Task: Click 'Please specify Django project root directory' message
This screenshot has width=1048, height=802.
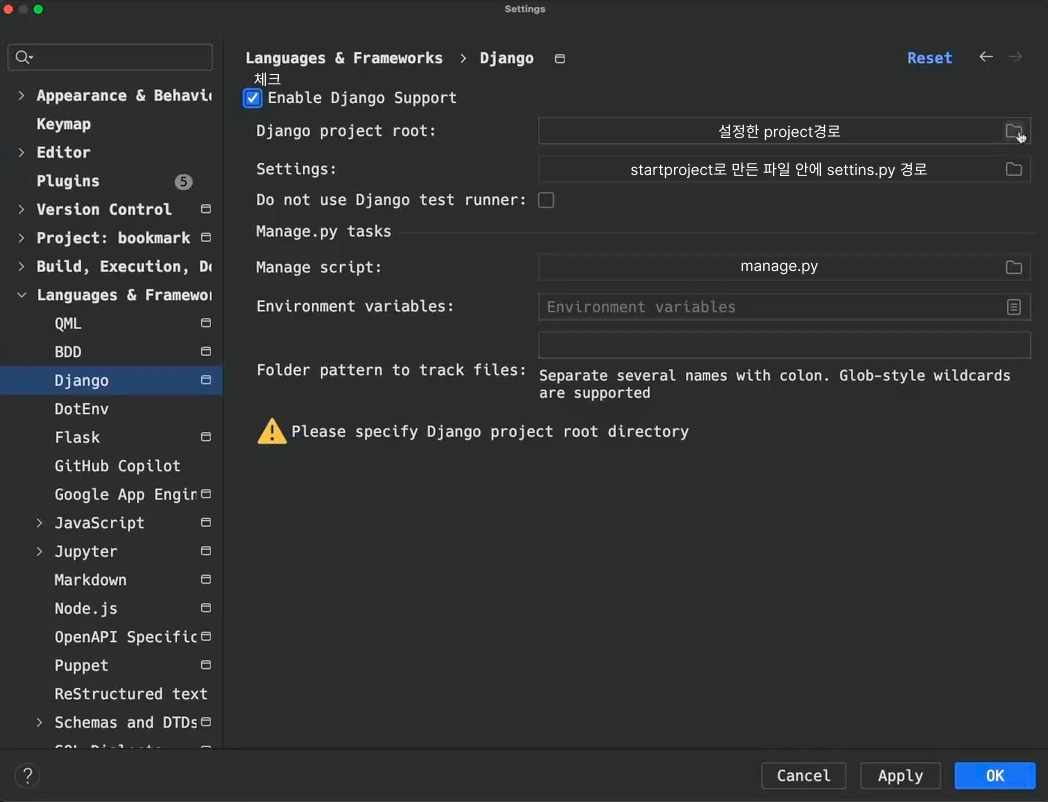Action: coord(490,432)
